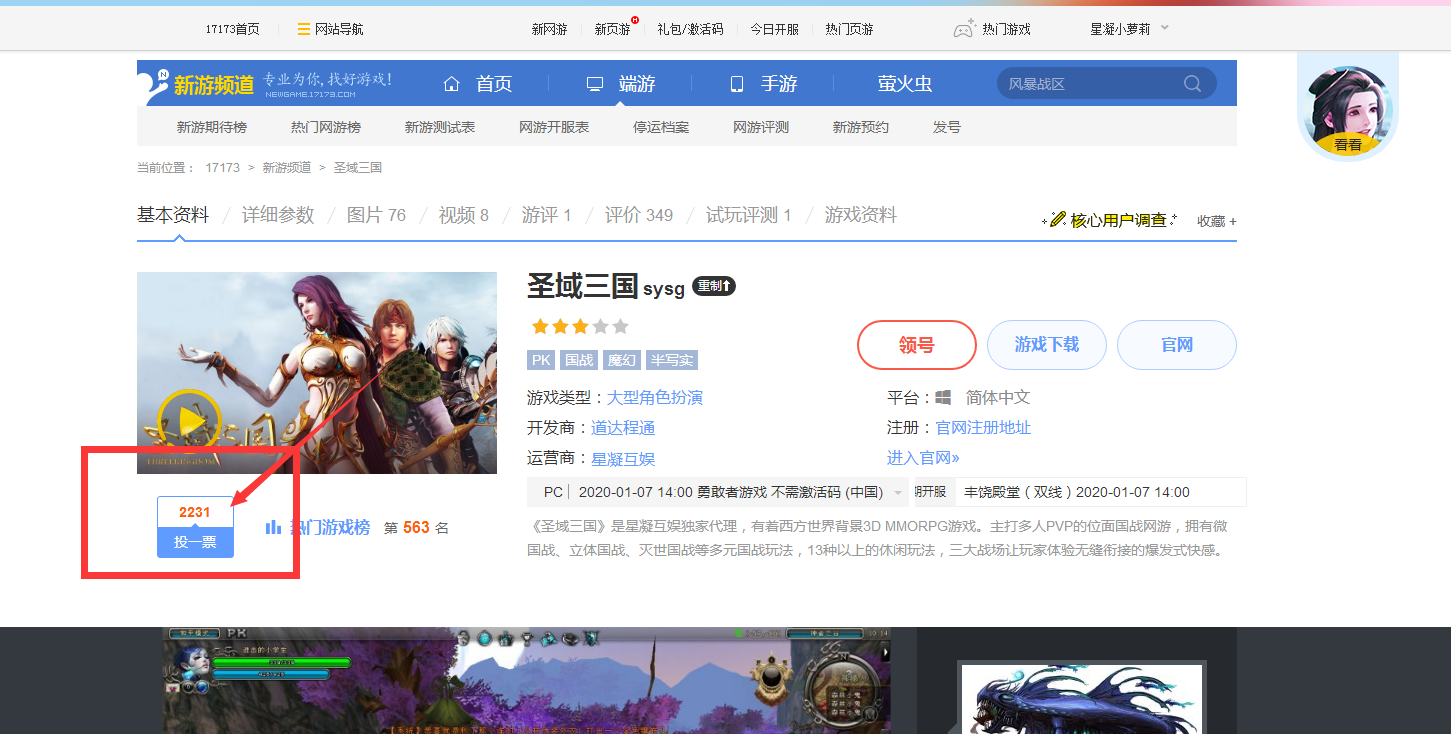This screenshot has width=1451, height=734.
Task: Select the 详细参数 tab
Action: [x=278, y=215]
